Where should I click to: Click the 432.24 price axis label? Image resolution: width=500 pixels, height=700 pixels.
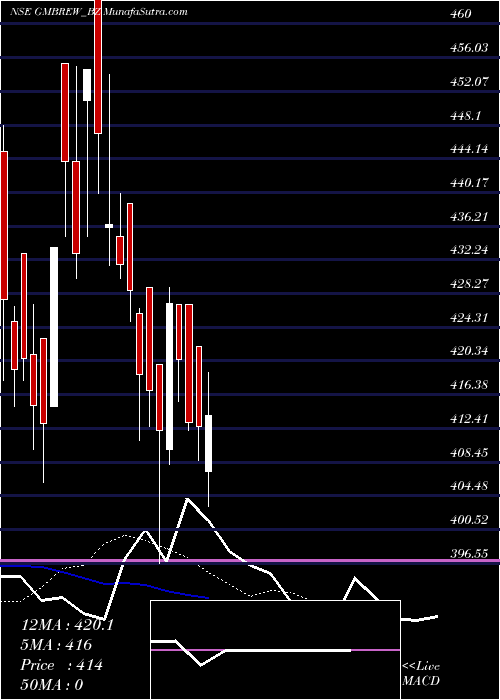click(x=469, y=250)
